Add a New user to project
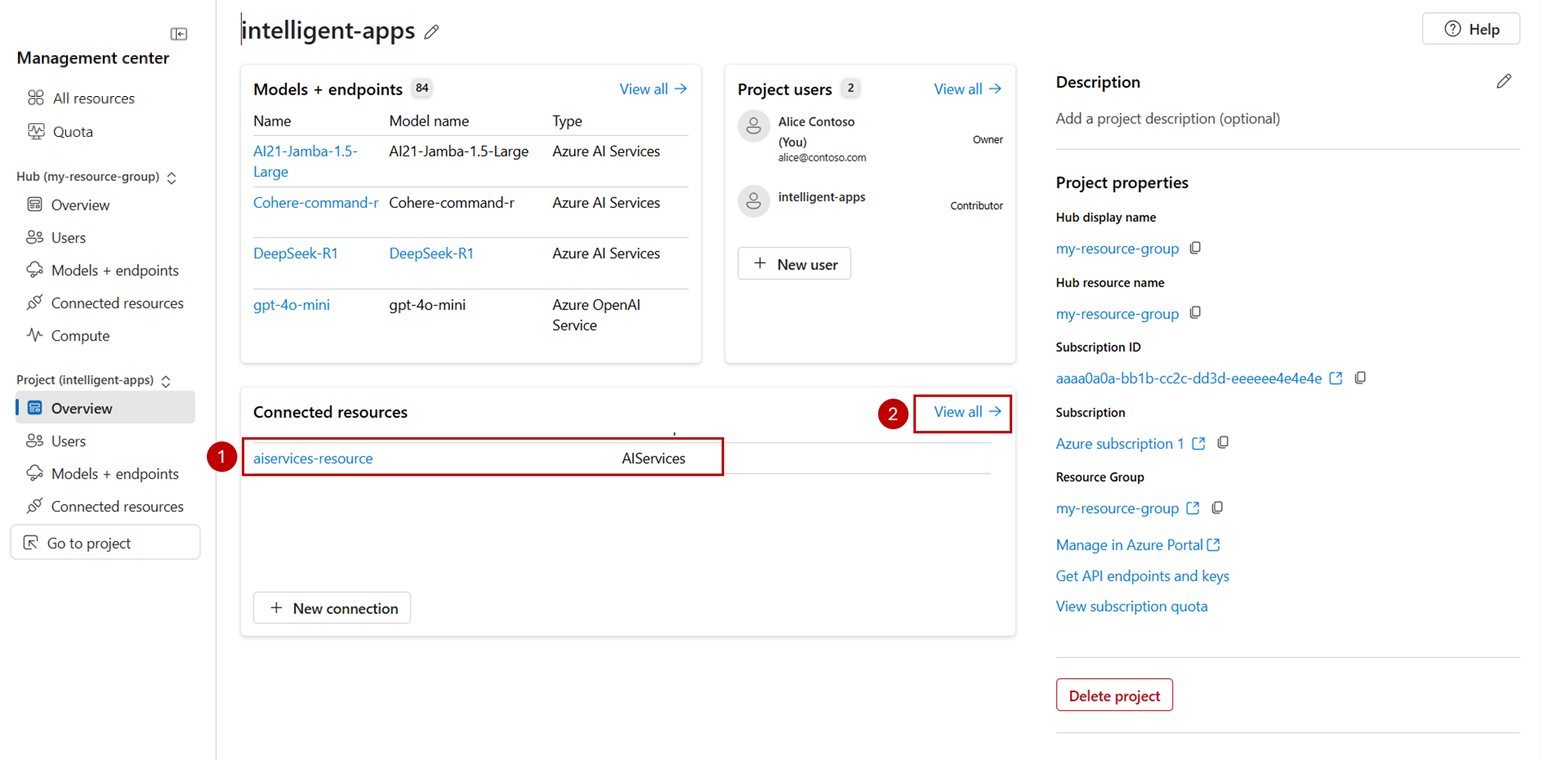This screenshot has width=1542, height=760. [x=794, y=264]
